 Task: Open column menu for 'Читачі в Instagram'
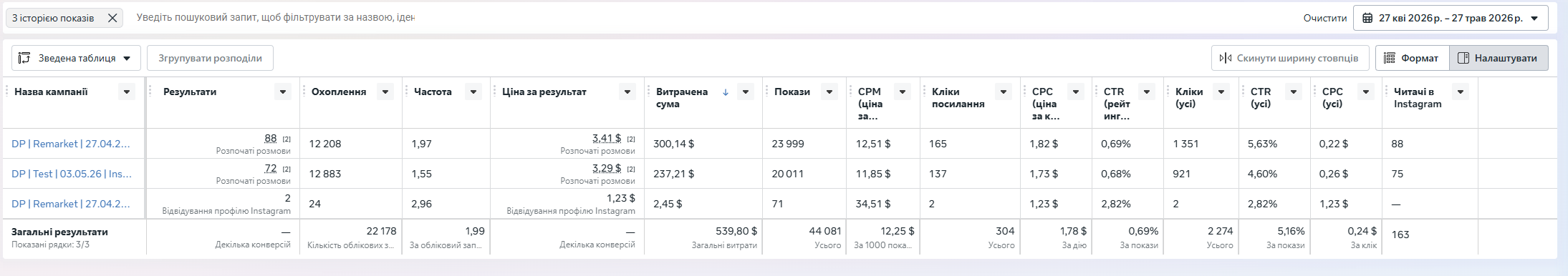(1461, 92)
